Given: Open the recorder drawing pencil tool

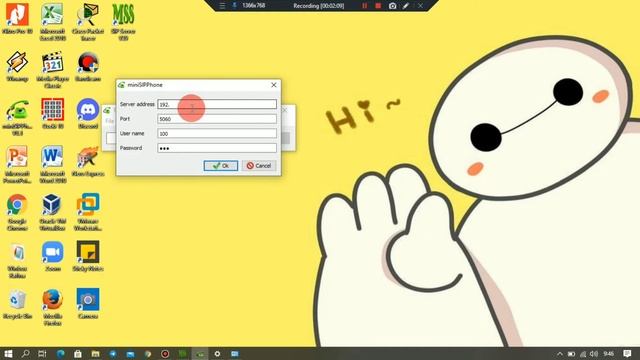Looking at the screenshot, I should click(406, 6).
